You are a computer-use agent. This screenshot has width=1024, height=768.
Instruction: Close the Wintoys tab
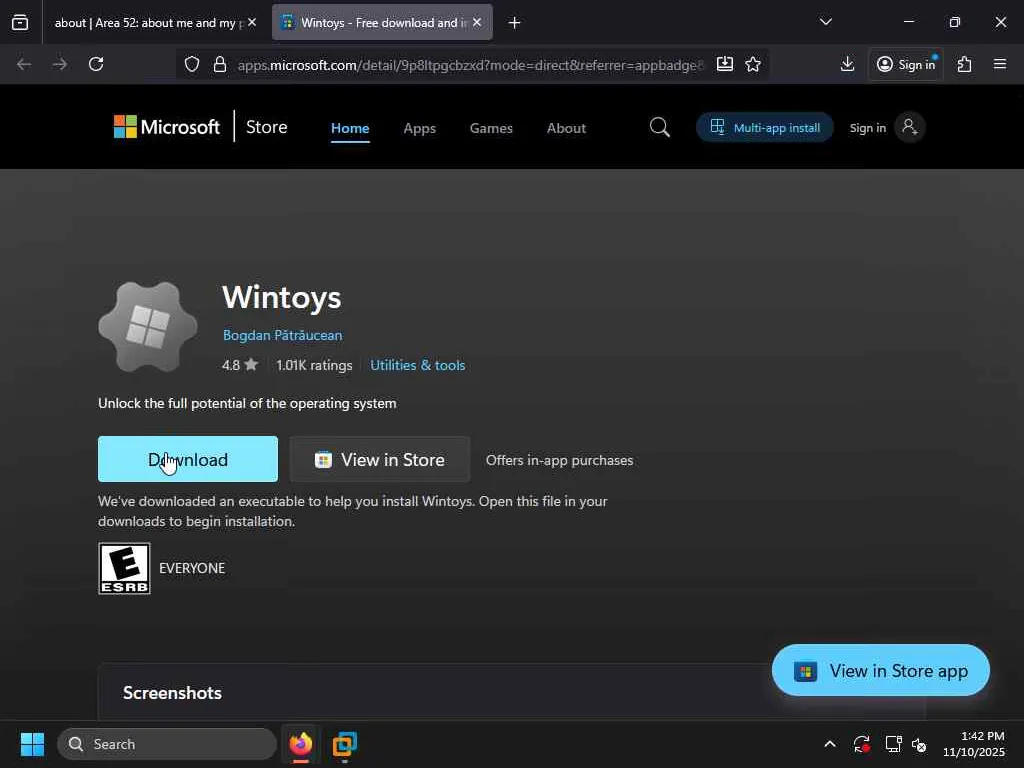point(477,22)
